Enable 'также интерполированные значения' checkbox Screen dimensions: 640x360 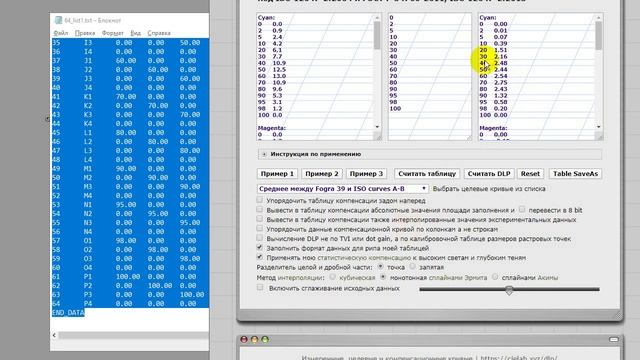pos(260,219)
